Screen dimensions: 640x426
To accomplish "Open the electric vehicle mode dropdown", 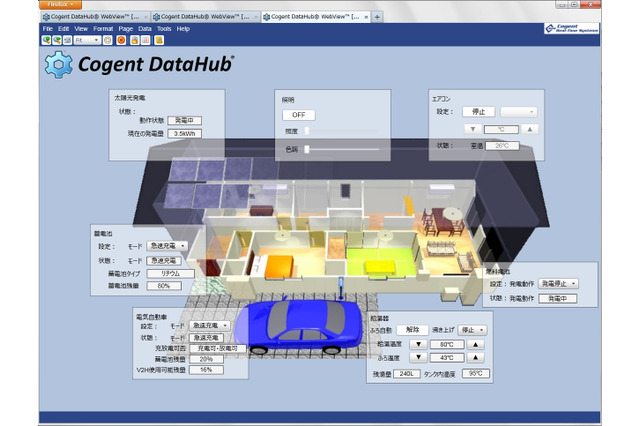I will click(211, 325).
